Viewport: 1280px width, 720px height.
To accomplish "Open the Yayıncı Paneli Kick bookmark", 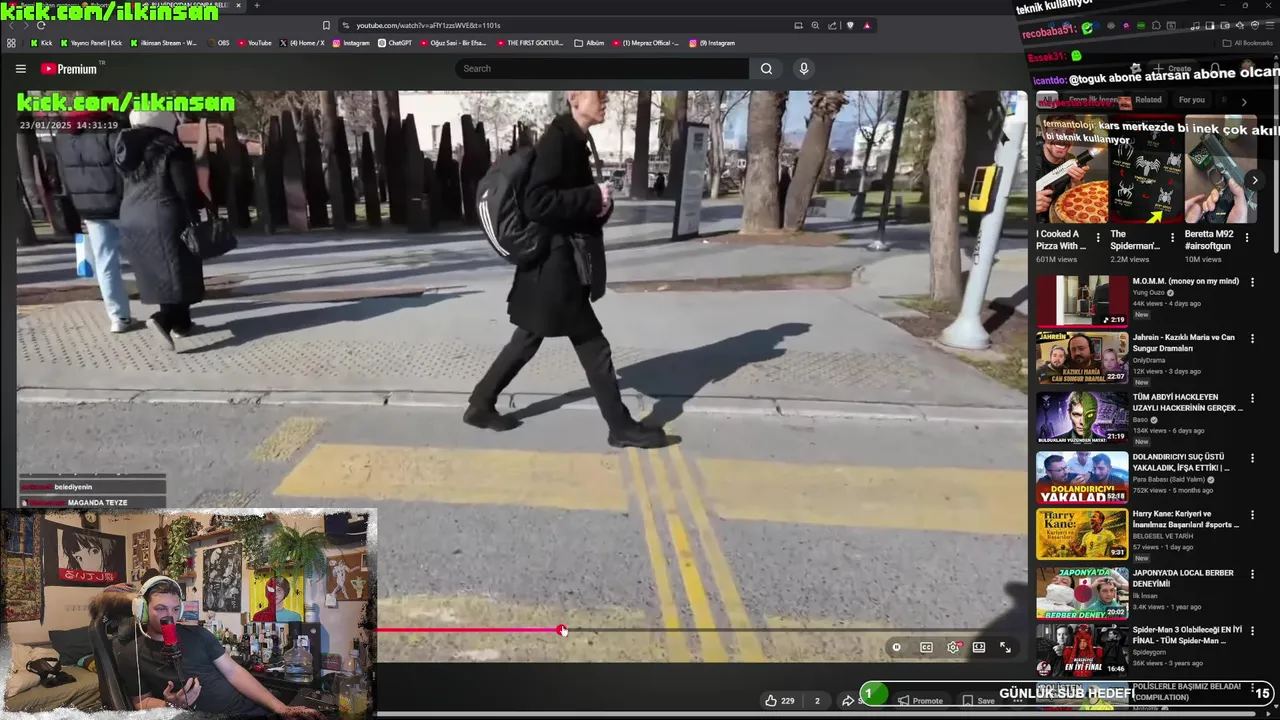I will coord(91,43).
